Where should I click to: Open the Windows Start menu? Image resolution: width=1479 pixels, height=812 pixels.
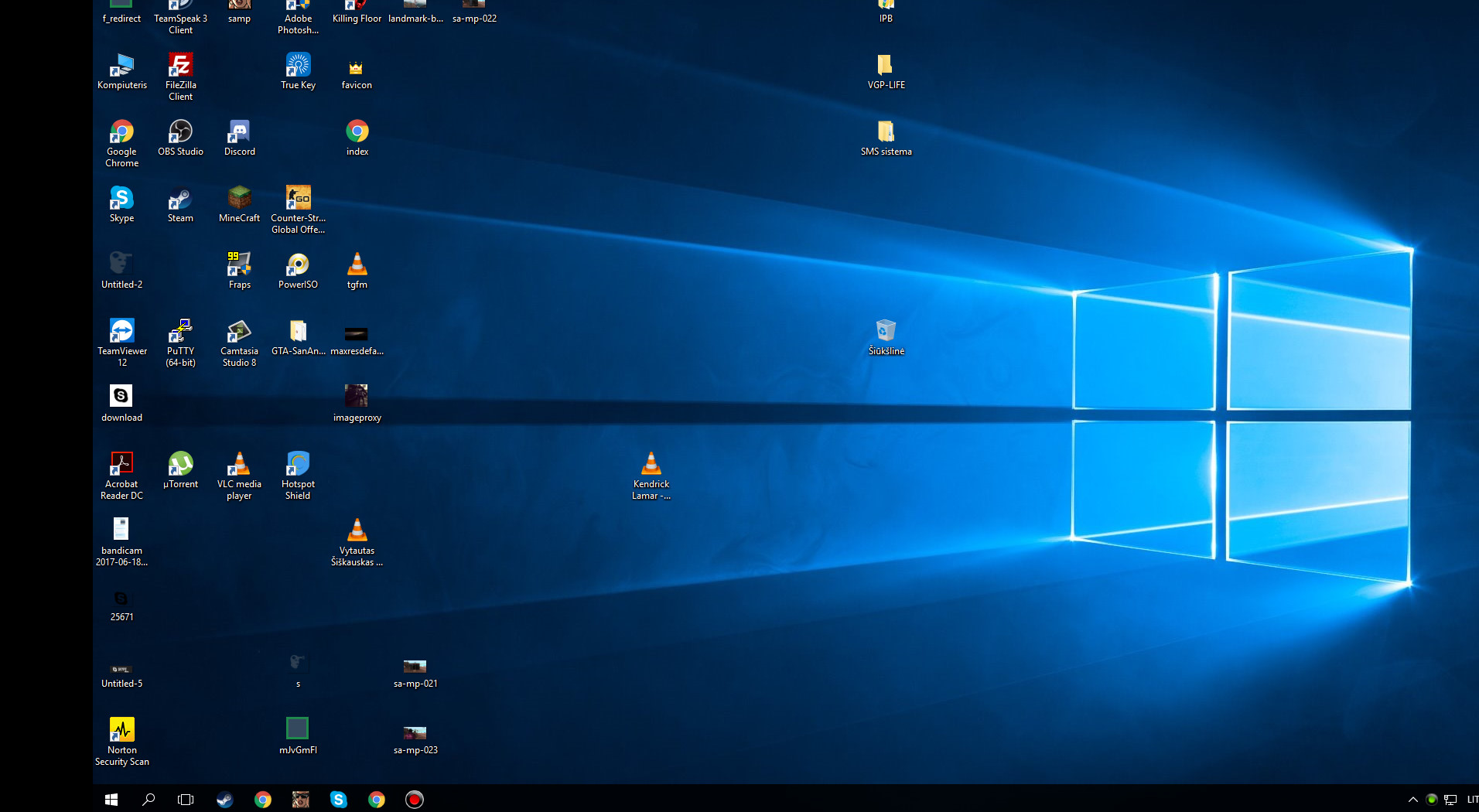coord(111,799)
